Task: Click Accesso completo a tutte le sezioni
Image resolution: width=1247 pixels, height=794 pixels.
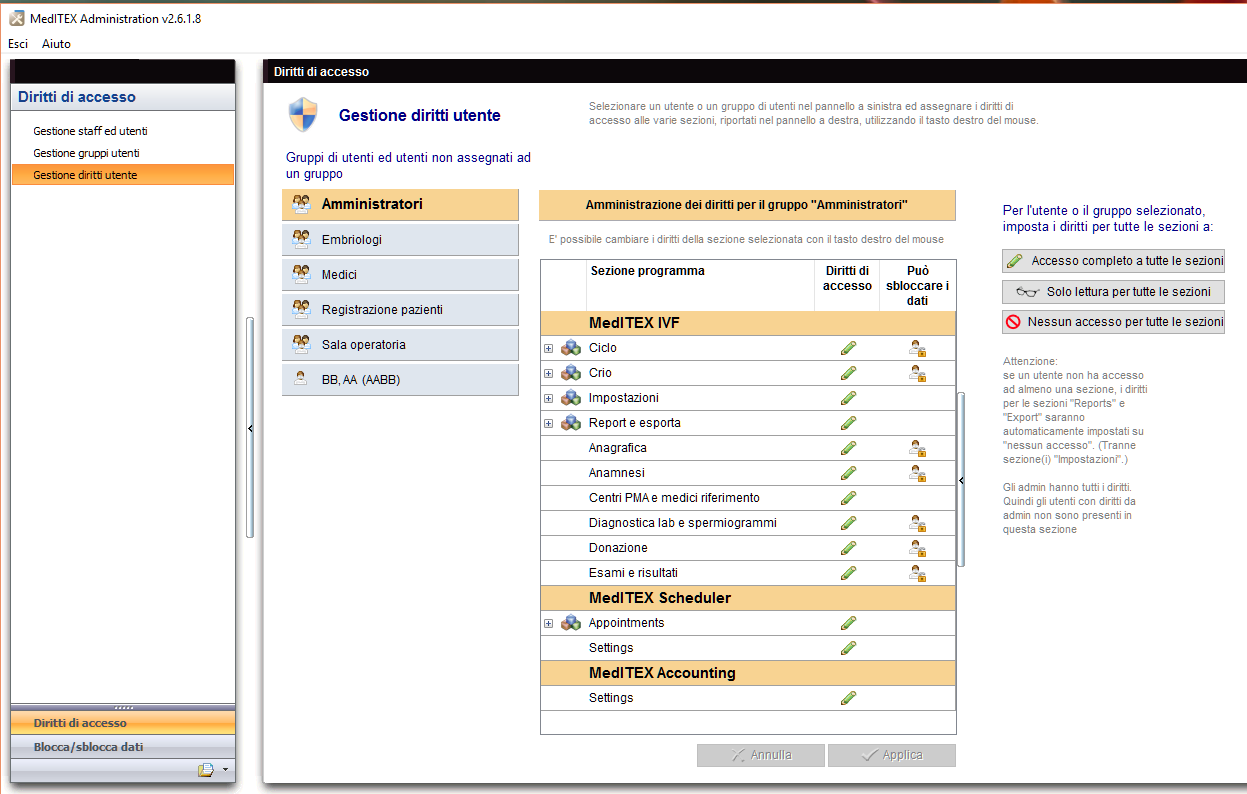Action: pos(1113,261)
